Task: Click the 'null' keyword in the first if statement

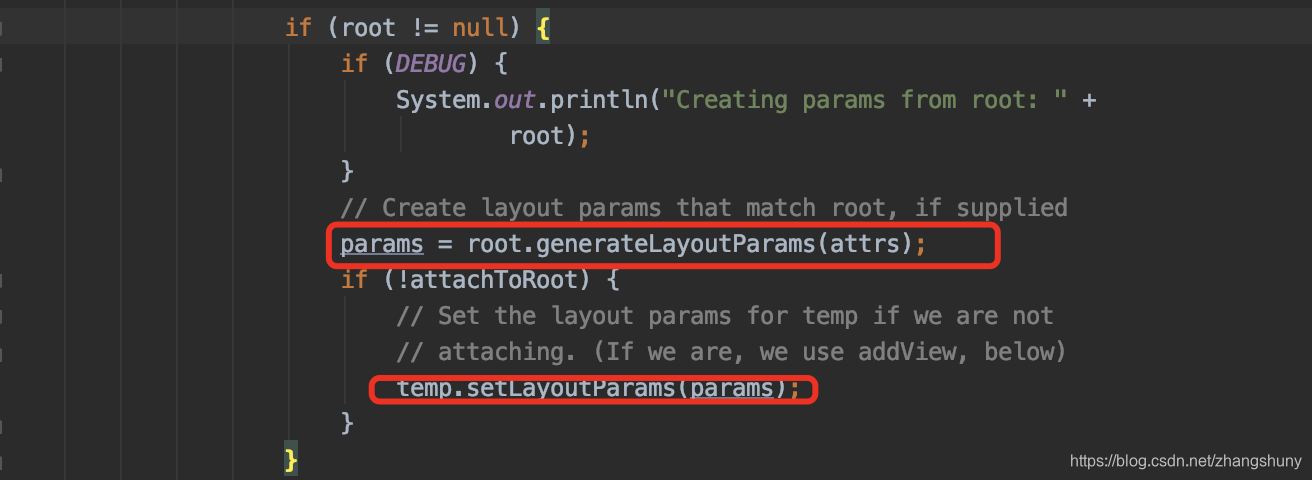Action: [481, 28]
